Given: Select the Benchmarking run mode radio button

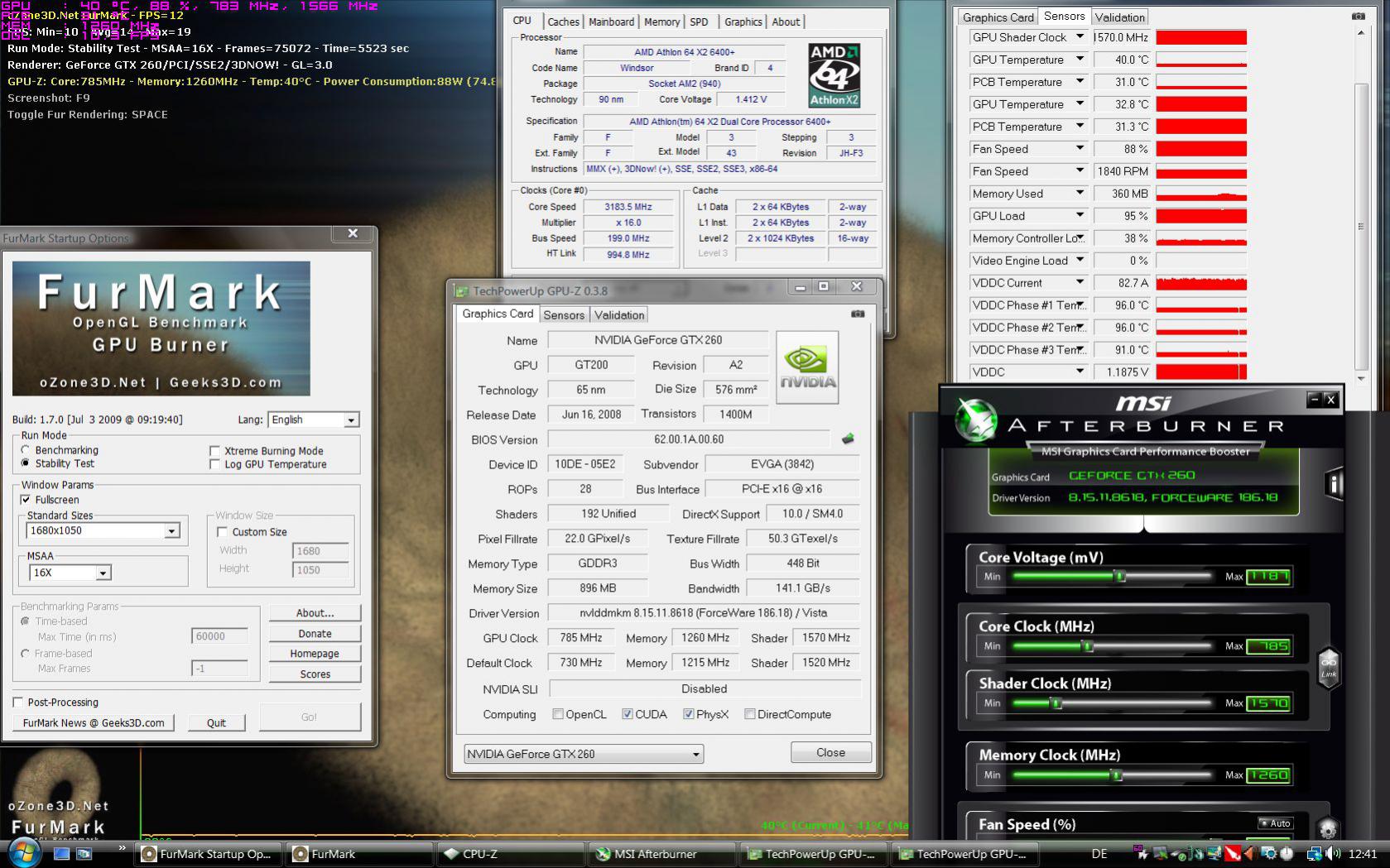Looking at the screenshot, I should click(x=25, y=450).
